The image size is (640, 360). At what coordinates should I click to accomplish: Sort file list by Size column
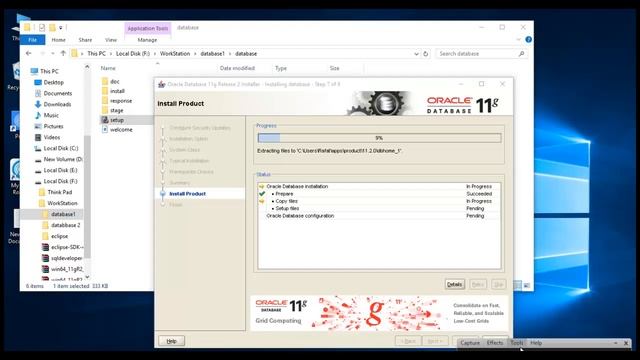(334, 68)
